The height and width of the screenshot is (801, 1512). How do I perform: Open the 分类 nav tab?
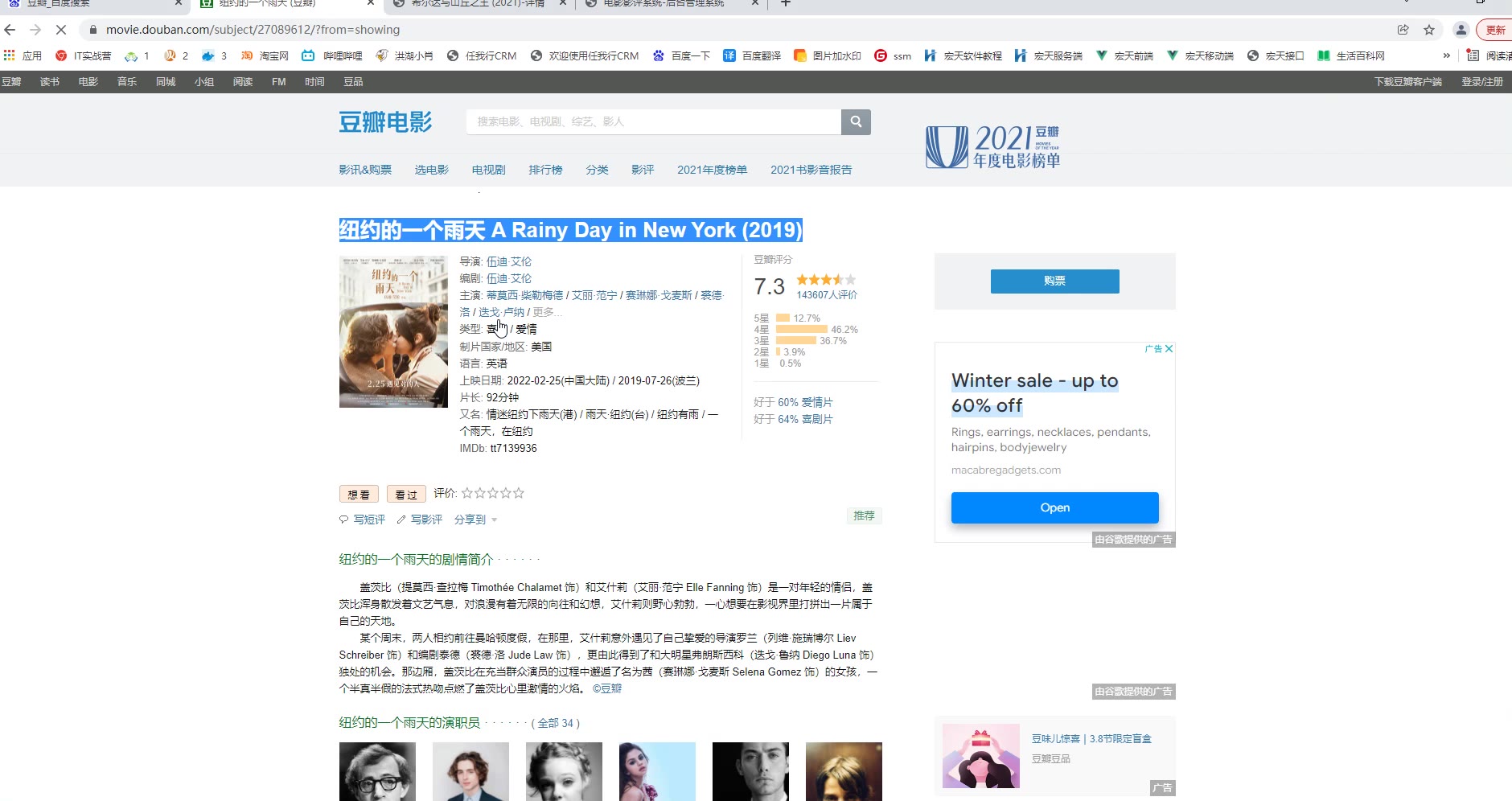598,170
